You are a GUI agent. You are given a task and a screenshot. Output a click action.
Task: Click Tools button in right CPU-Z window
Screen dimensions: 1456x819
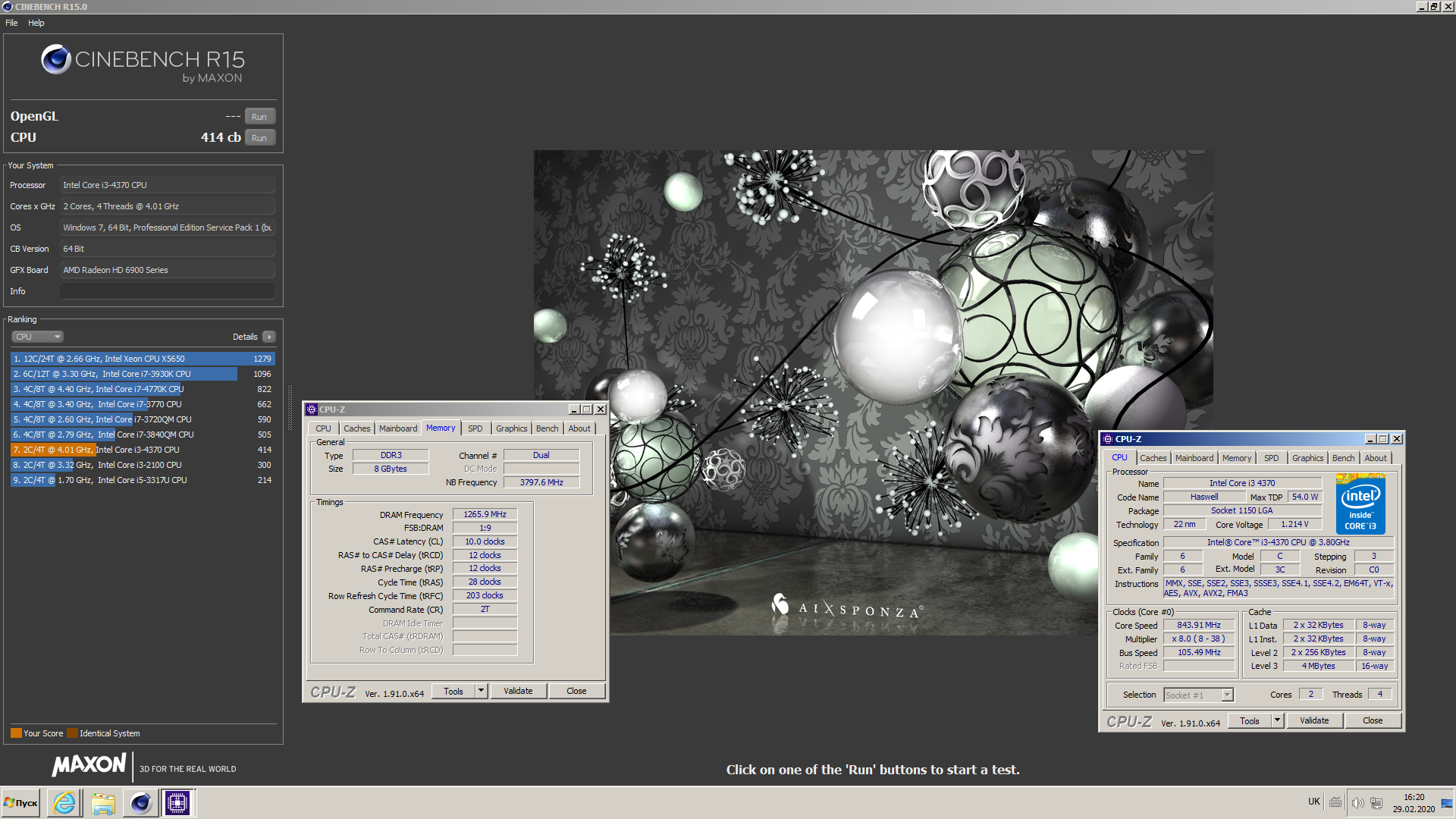point(1250,721)
